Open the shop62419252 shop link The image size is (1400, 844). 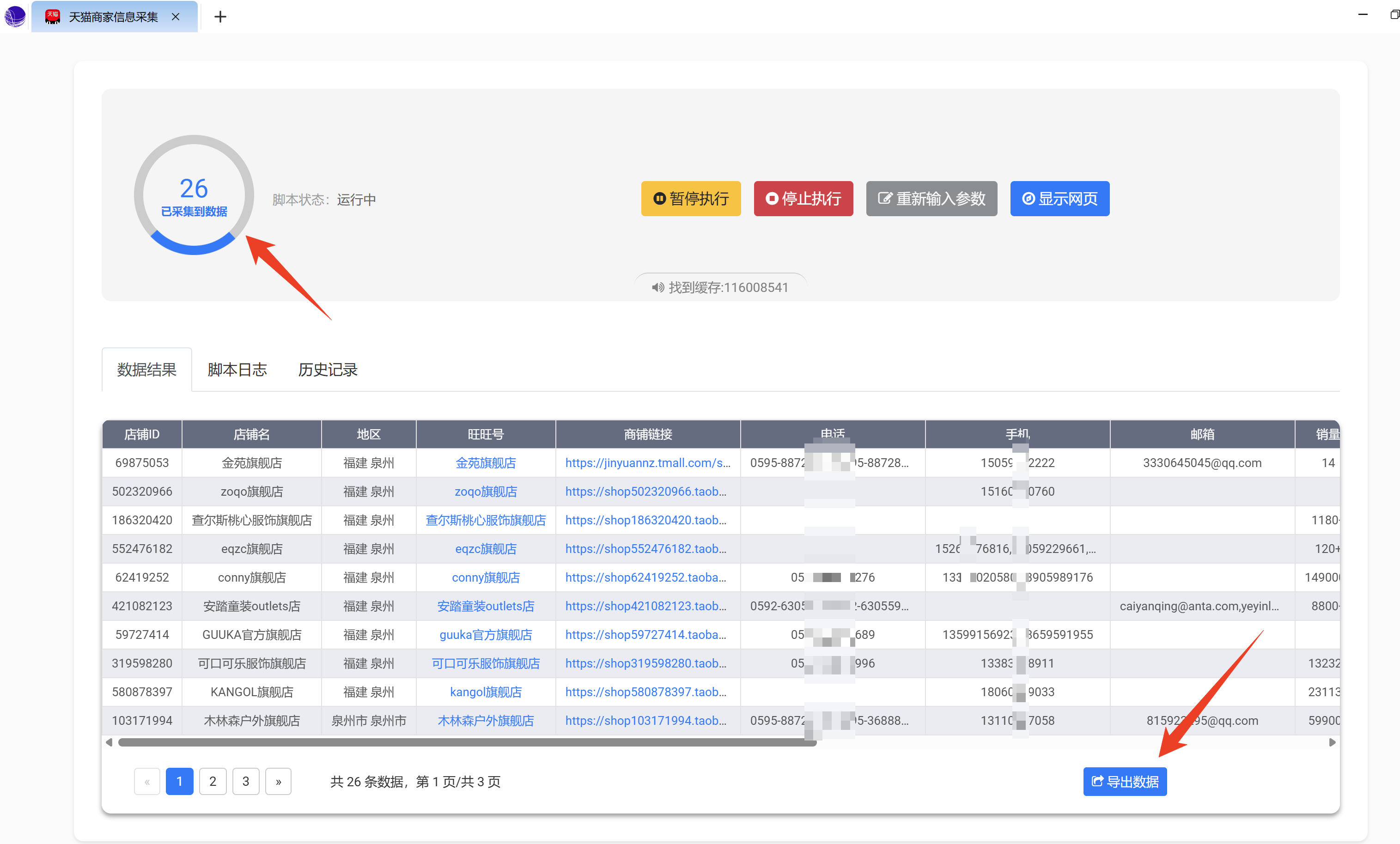pyautogui.click(x=646, y=577)
